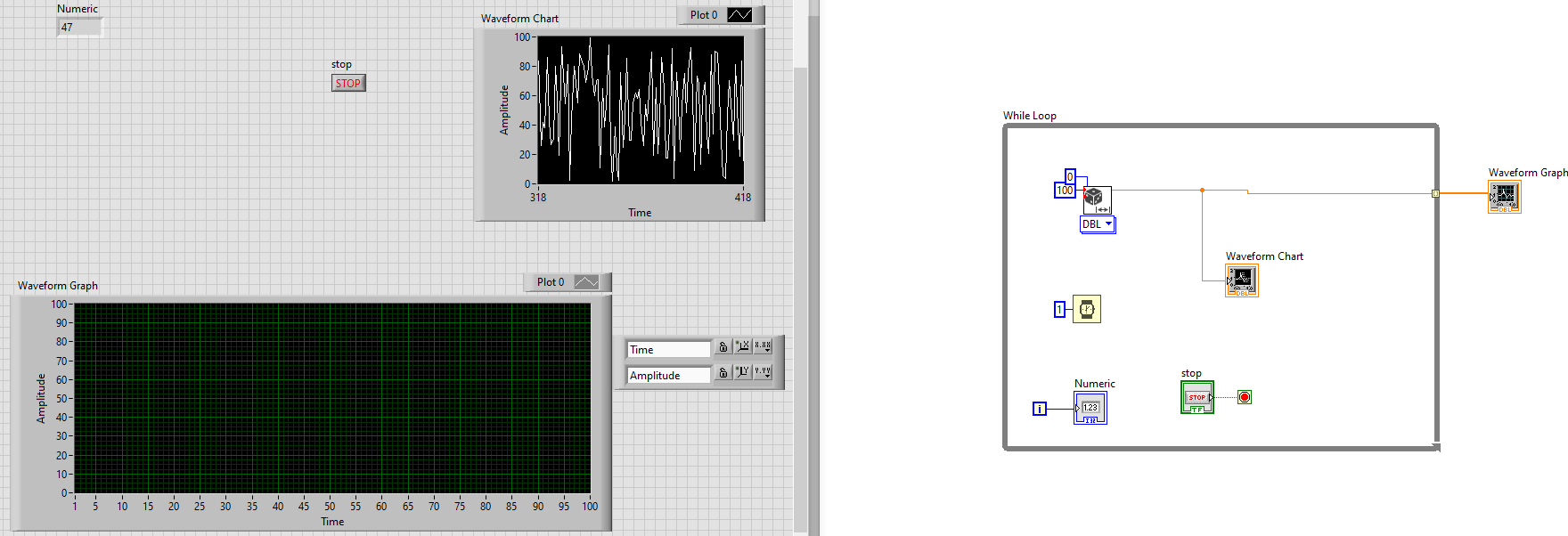The image size is (1568, 536).
Task: Autoscale the Y axis once
Action: tap(743, 372)
